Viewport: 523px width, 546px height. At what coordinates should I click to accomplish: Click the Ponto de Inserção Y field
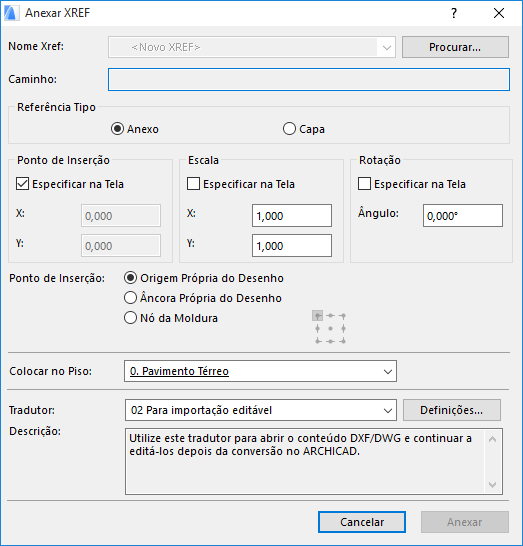click(x=121, y=245)
